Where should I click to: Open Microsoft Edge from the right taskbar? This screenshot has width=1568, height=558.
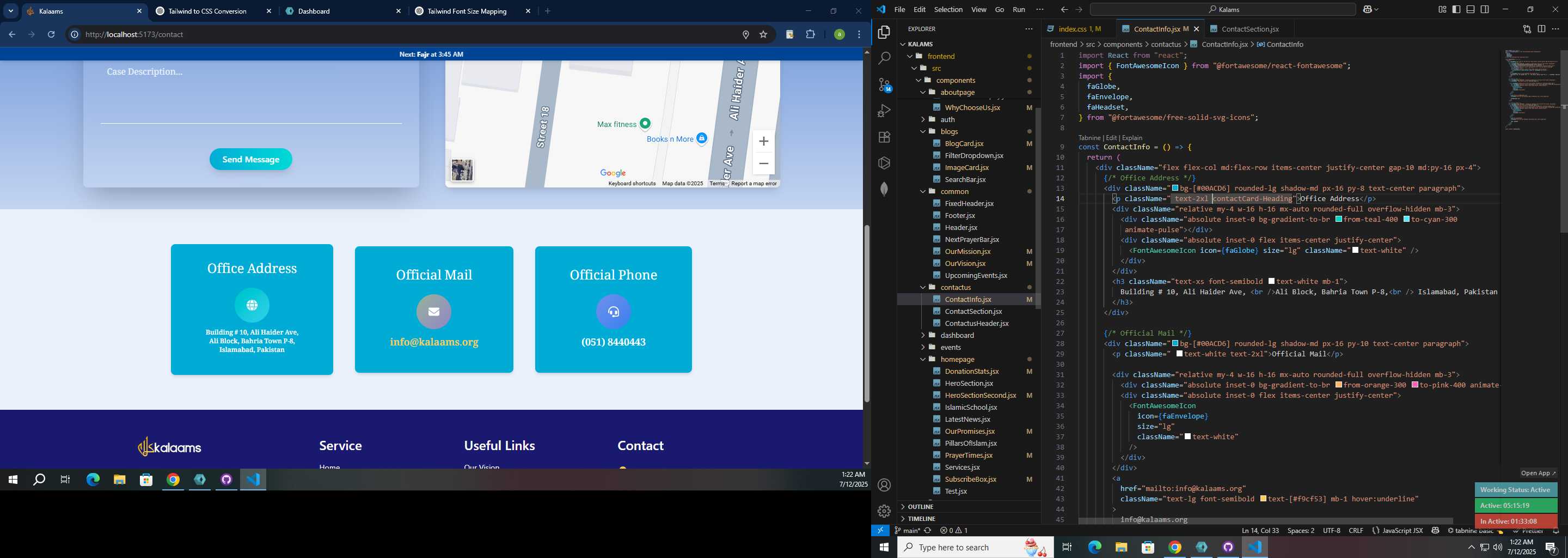[x=1094, y=547]
